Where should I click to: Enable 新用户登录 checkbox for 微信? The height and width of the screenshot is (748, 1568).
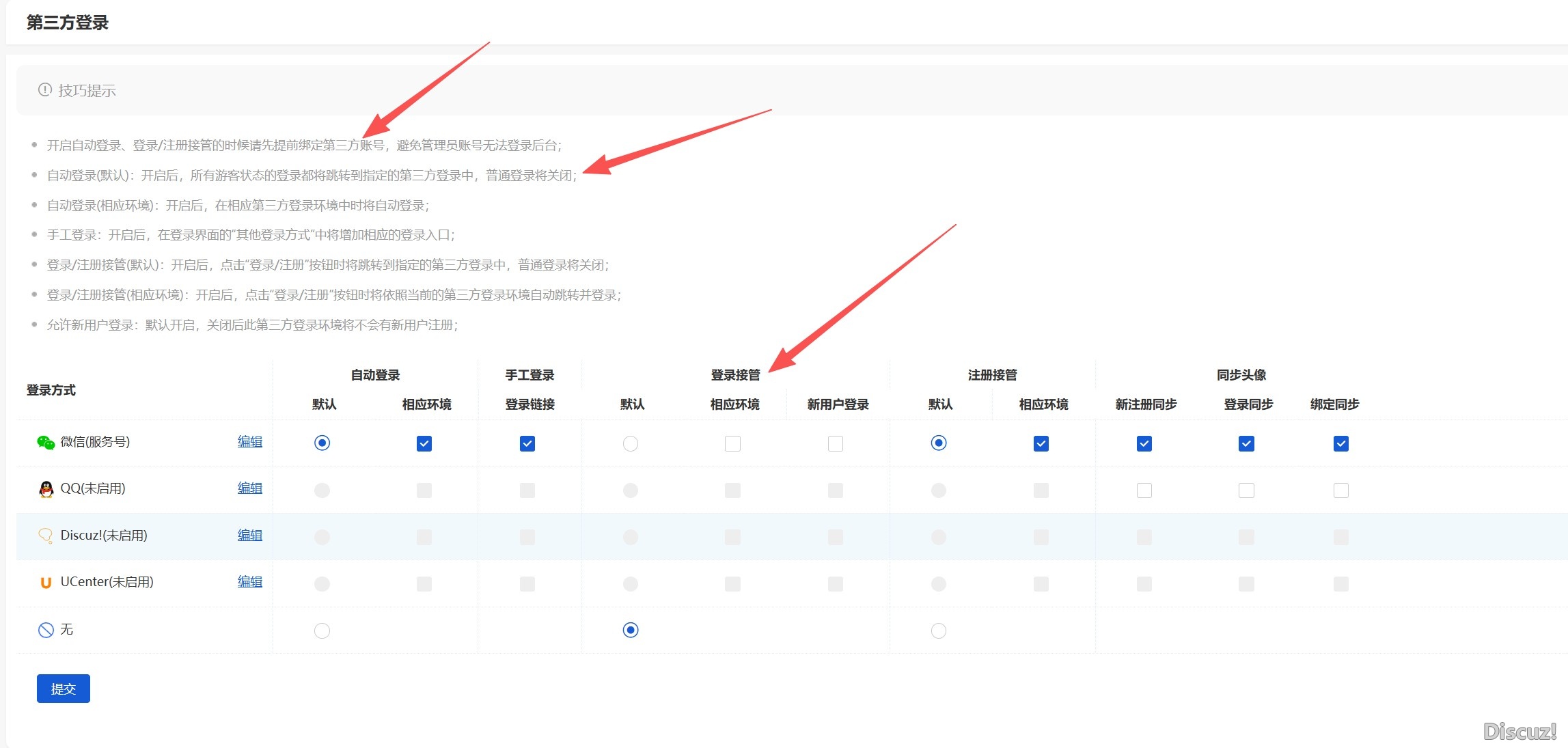[x=835, y=443]
